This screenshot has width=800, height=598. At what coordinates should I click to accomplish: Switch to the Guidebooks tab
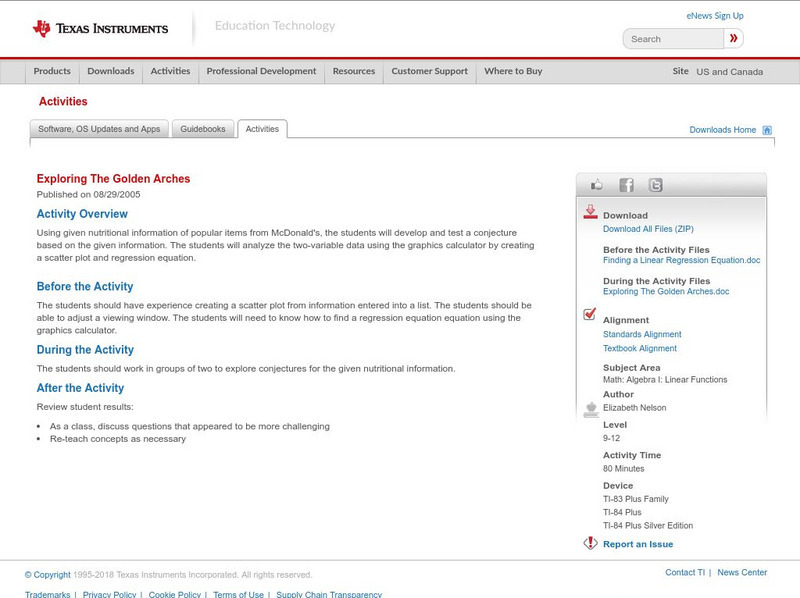click(203, 129)
